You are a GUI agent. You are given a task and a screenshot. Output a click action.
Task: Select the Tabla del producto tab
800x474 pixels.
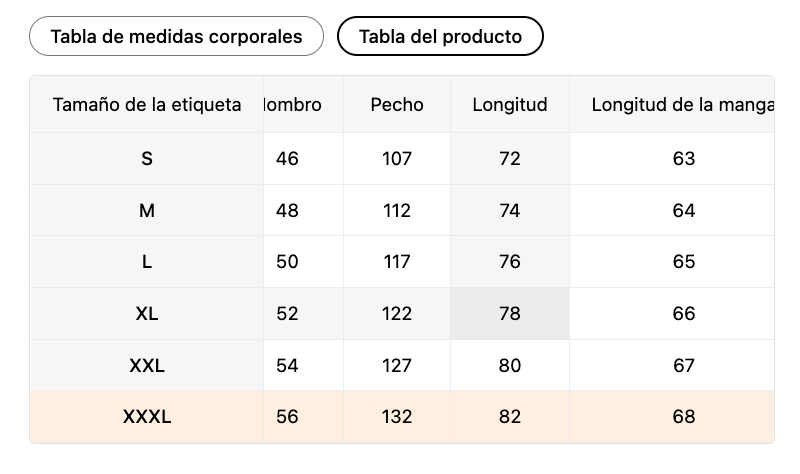(x=440, y=37)
